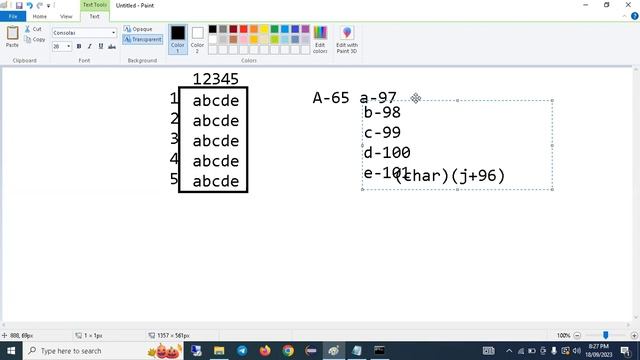Open Command Prompt from taskbar
The width and height of the screenshot is (640, 360).
(379, 351)
